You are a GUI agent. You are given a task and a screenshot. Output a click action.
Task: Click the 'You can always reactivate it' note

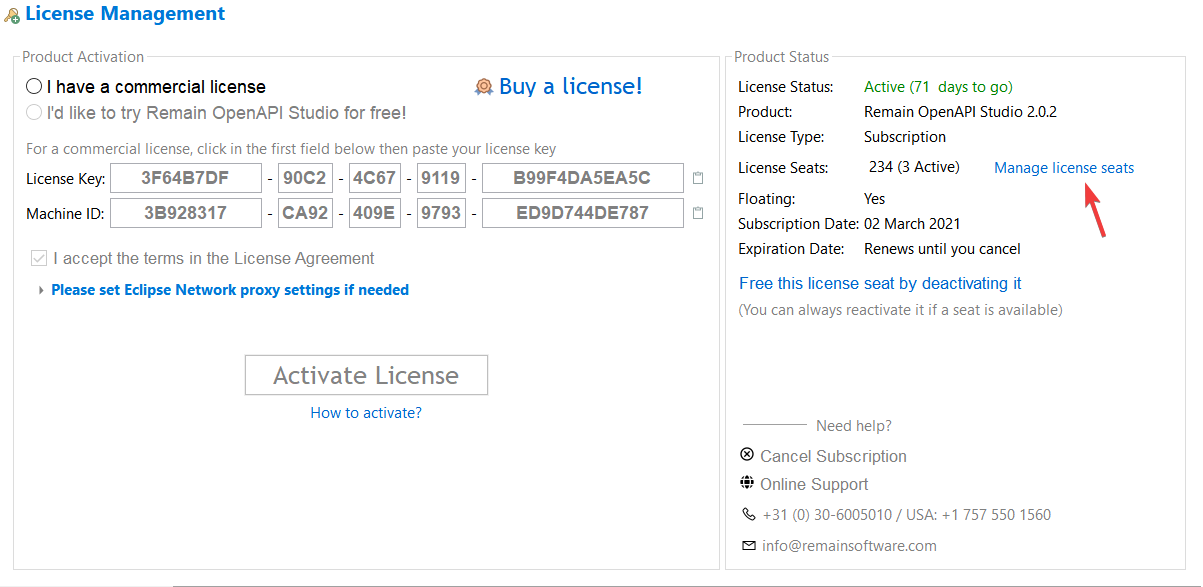click(x=900, y=310)
